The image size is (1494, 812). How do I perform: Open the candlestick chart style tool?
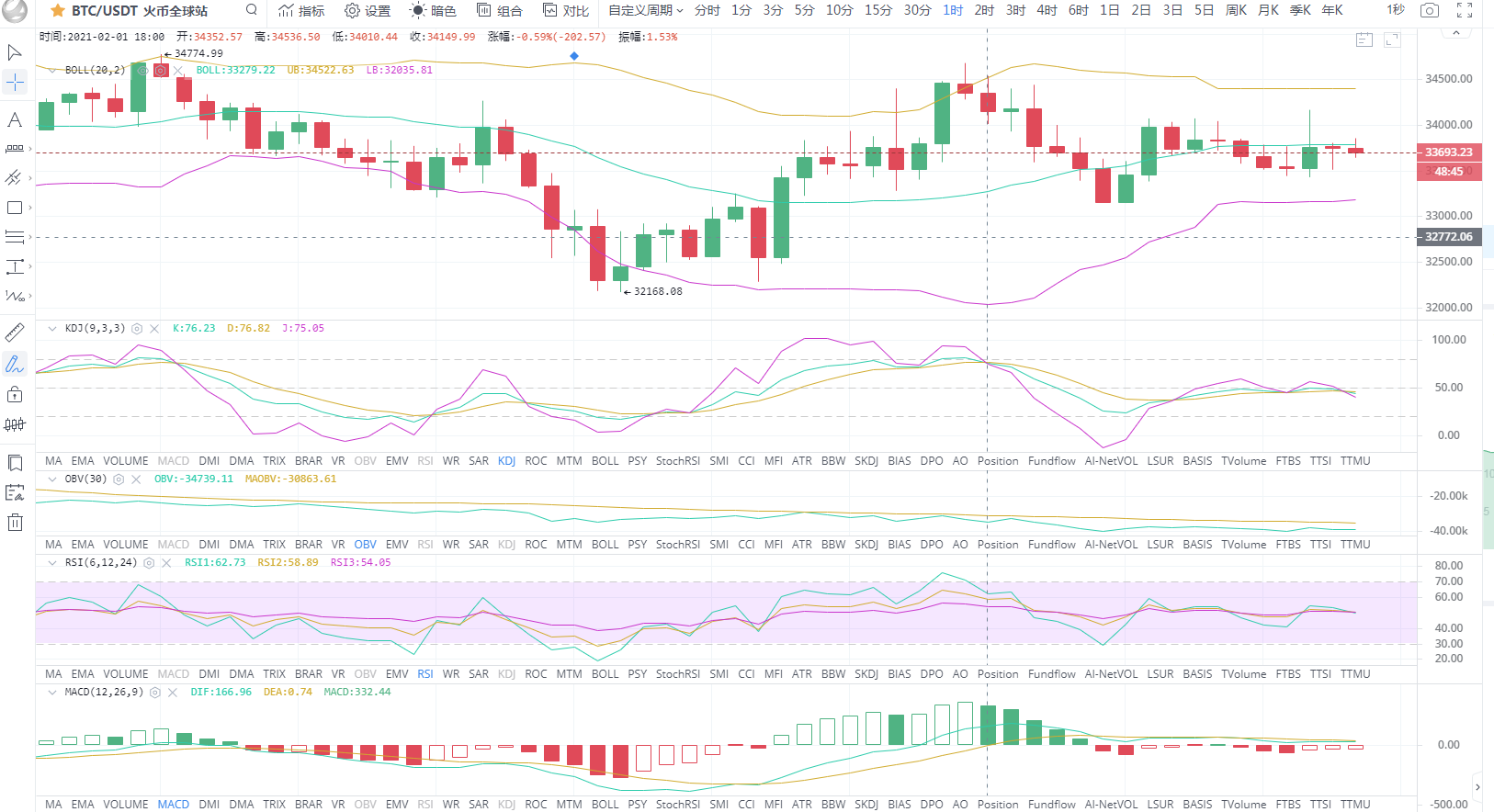click(15, 424)
